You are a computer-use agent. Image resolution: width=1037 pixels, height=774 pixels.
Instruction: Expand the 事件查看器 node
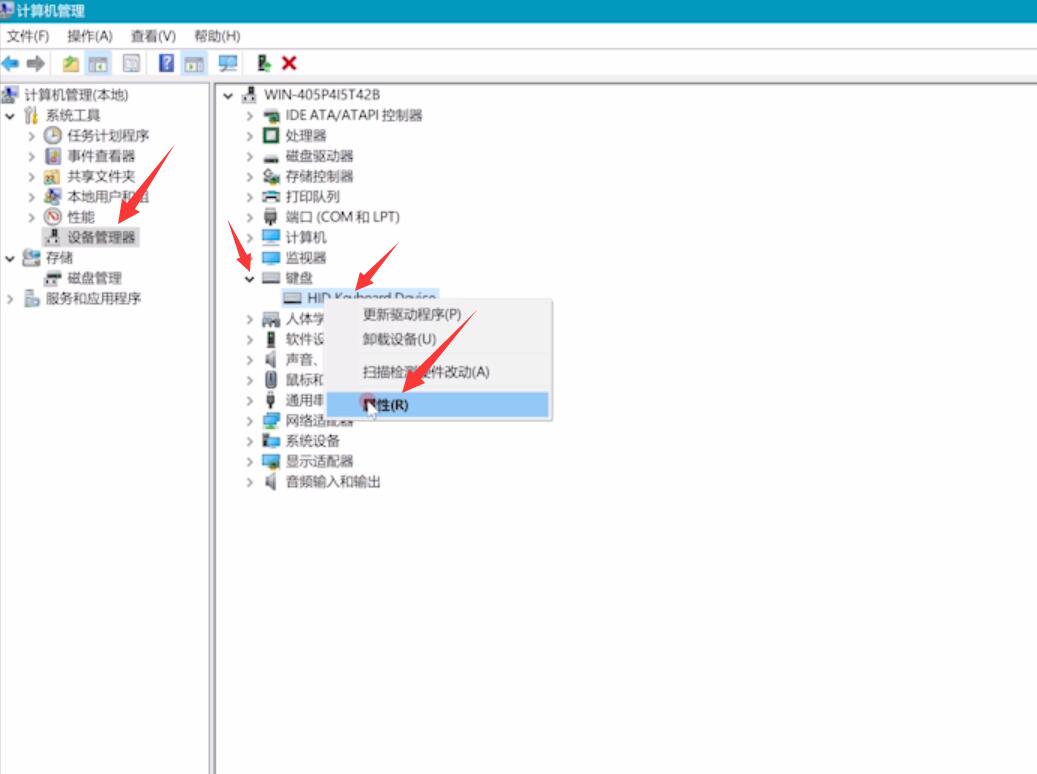click(x=31, y=157)
